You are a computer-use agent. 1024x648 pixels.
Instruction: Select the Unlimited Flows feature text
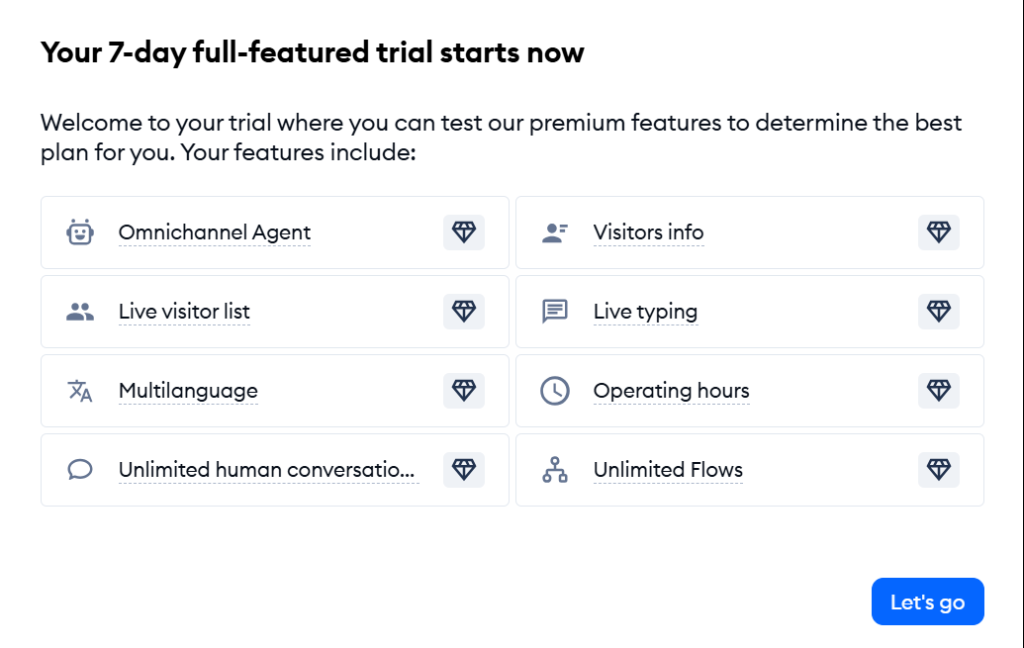(x=667, y=470)
